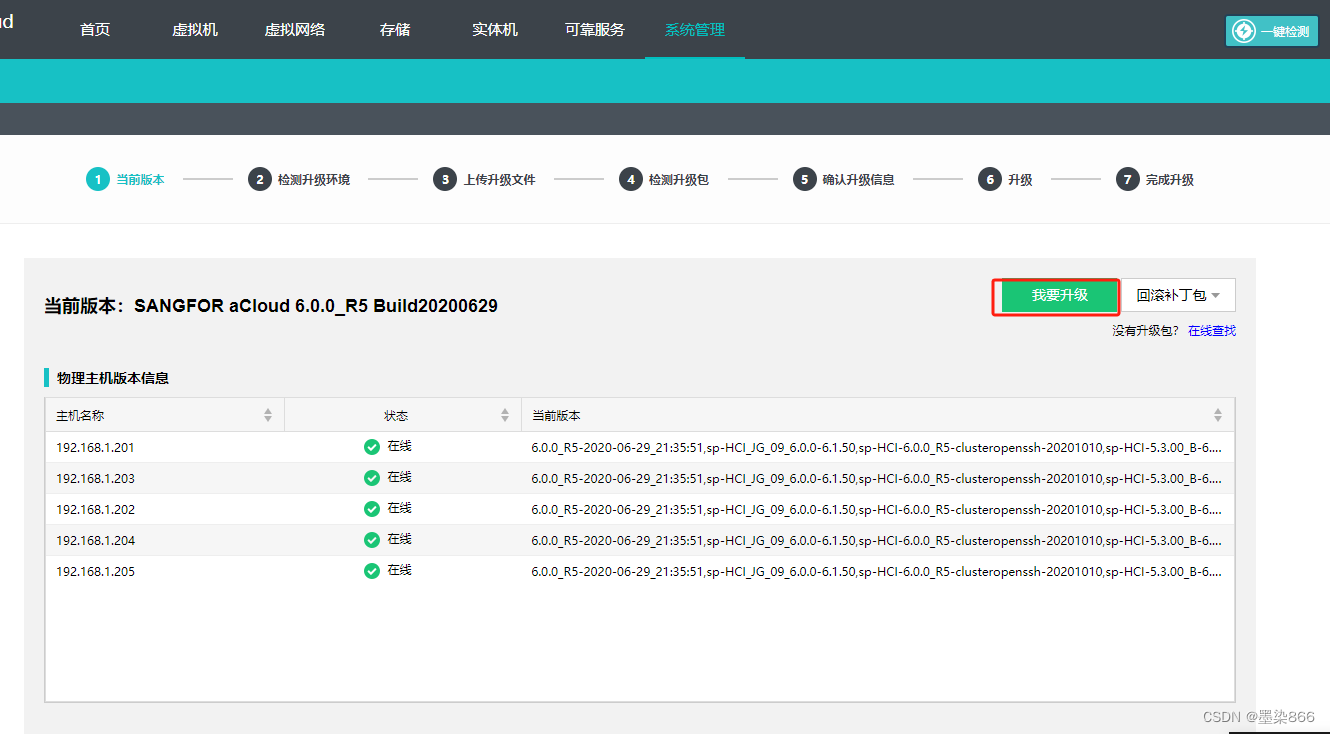Sort by 主机名称 column arrows
Screen dimensions: 1330x734
pos(268,415)
